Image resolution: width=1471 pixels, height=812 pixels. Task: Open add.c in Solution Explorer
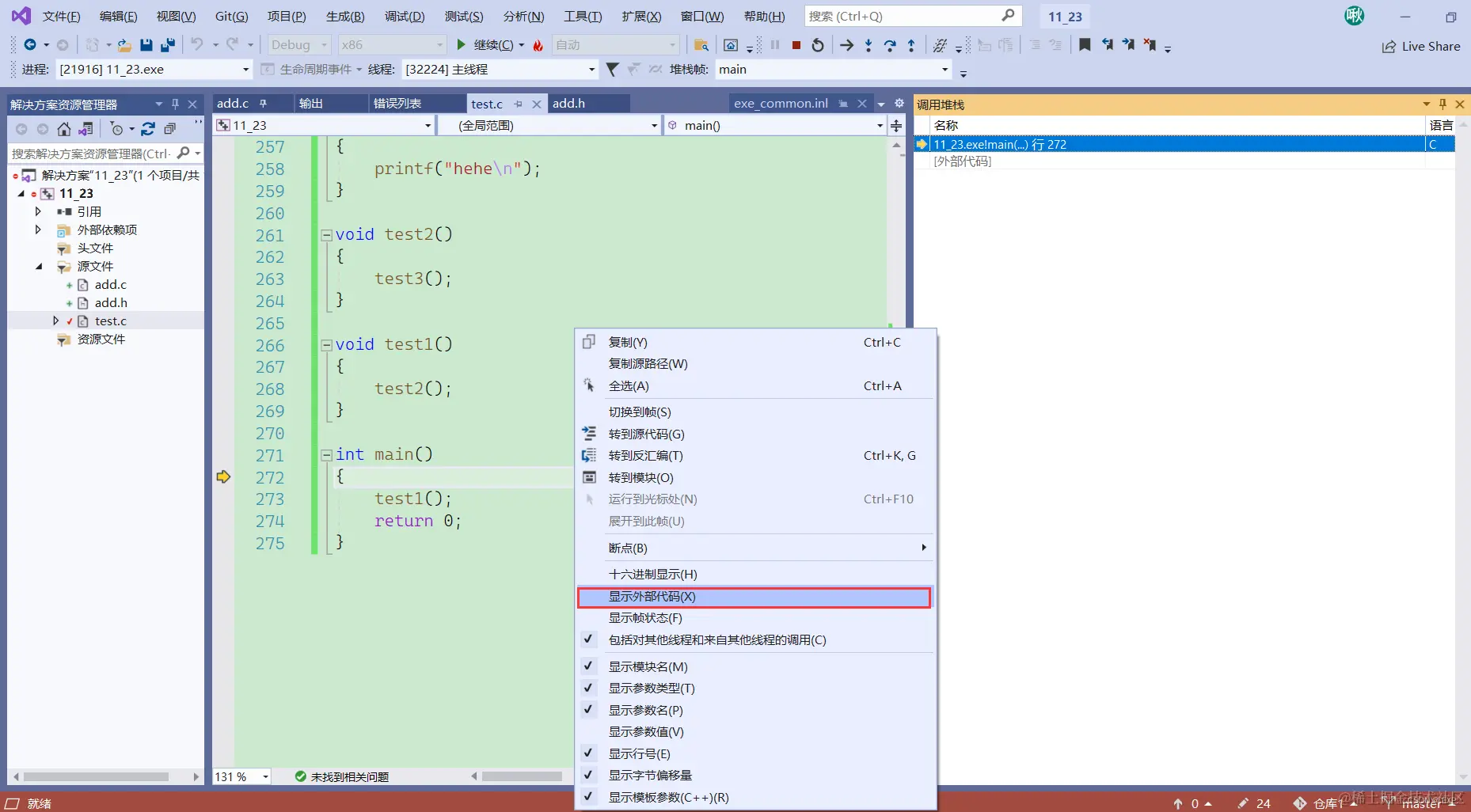(111, 284)
